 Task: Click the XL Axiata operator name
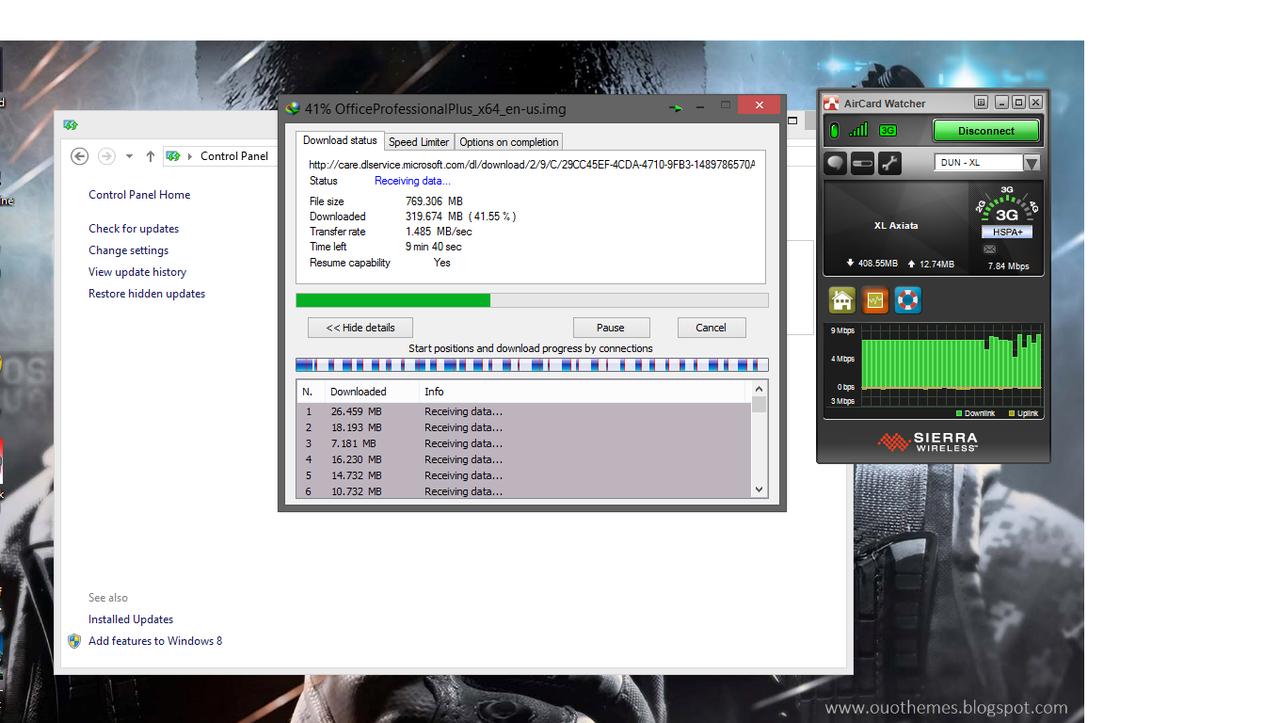(x=896, y=225)
